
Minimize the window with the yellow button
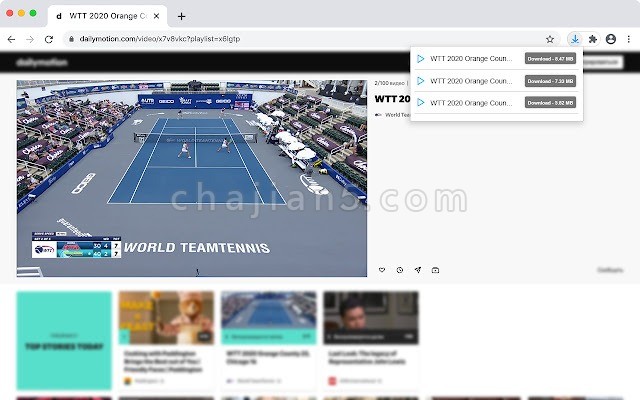[21, 13]
